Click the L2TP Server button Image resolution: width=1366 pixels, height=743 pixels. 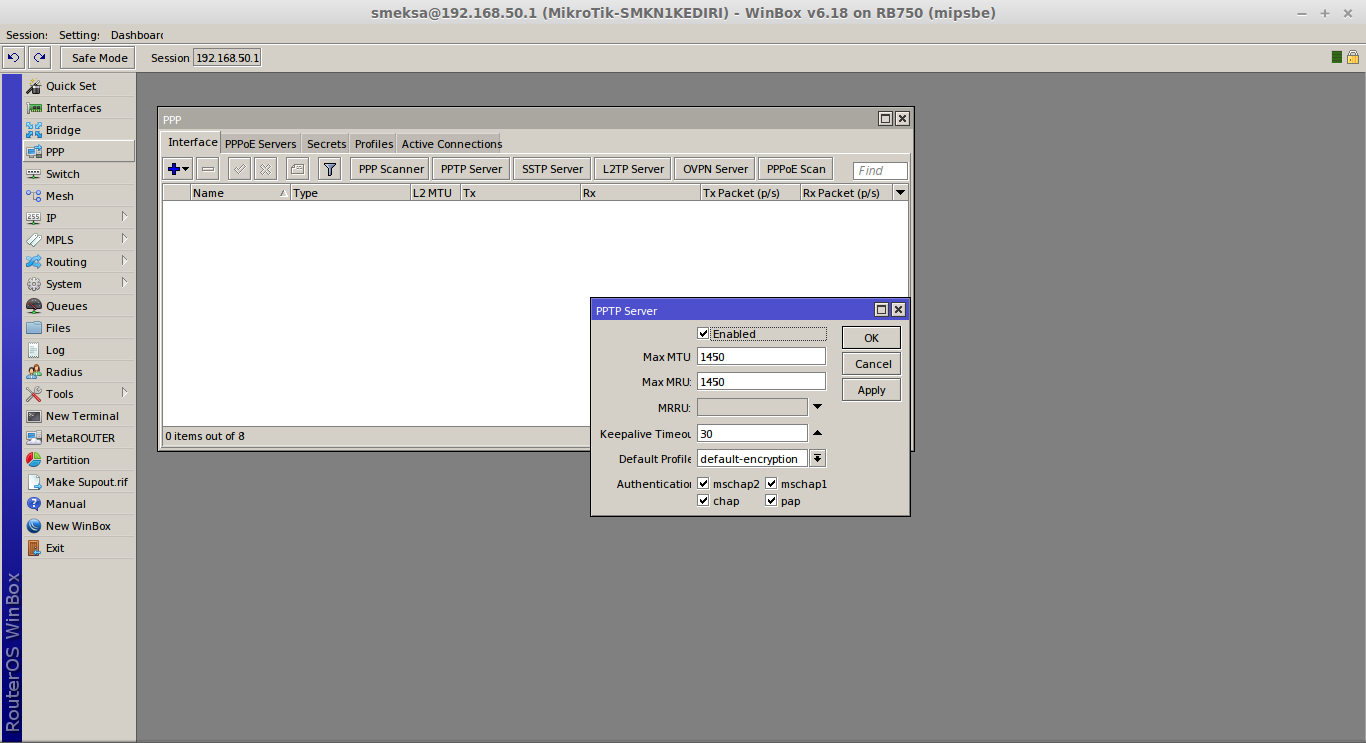(633, 169)
